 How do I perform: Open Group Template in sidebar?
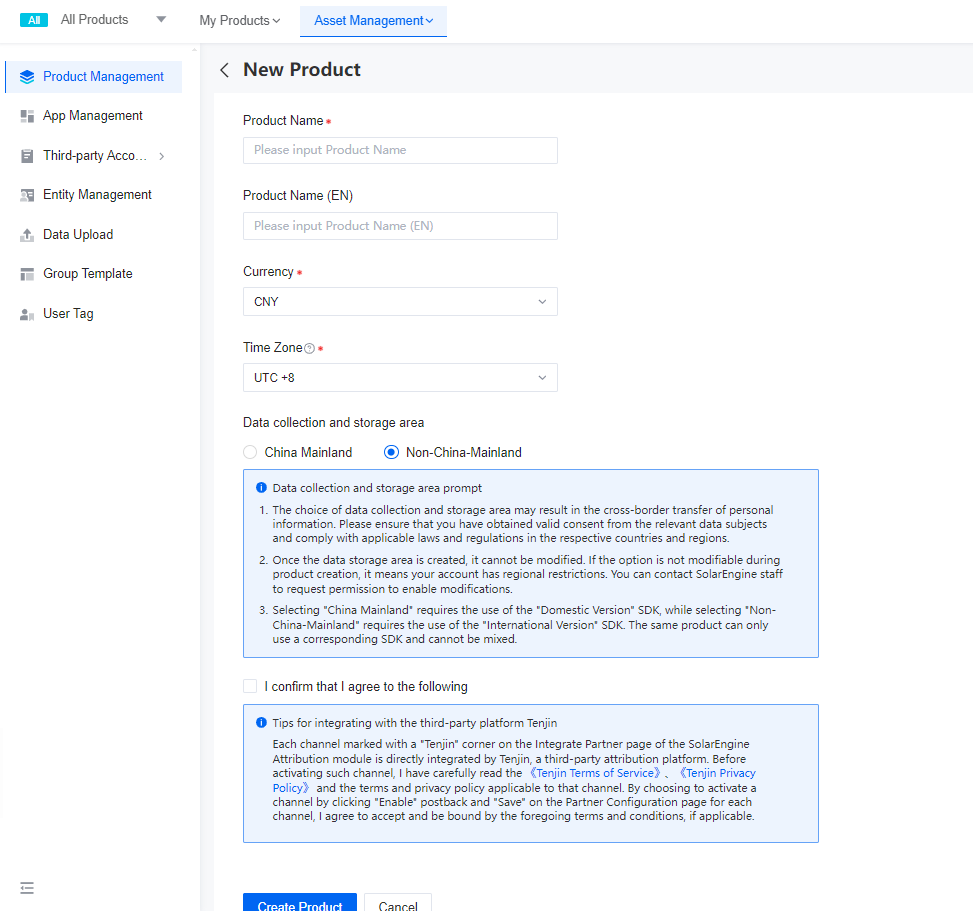pos(87,274)
